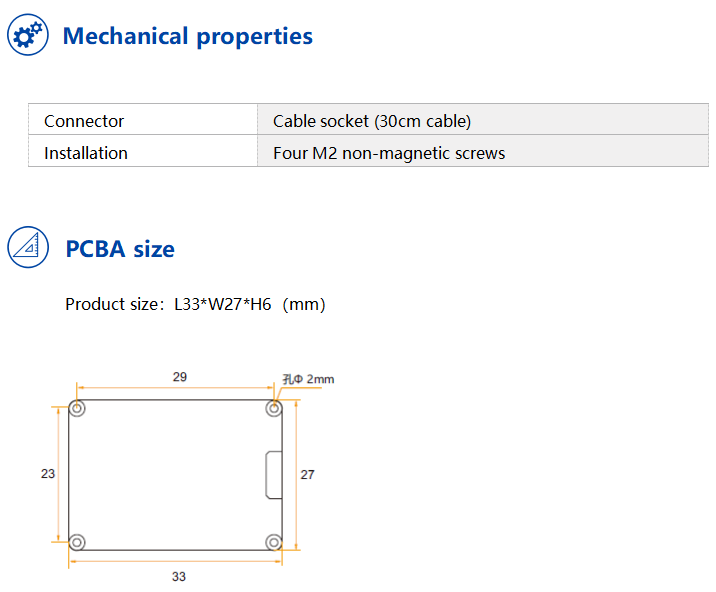Click the 33 dimension label below board

179,576
